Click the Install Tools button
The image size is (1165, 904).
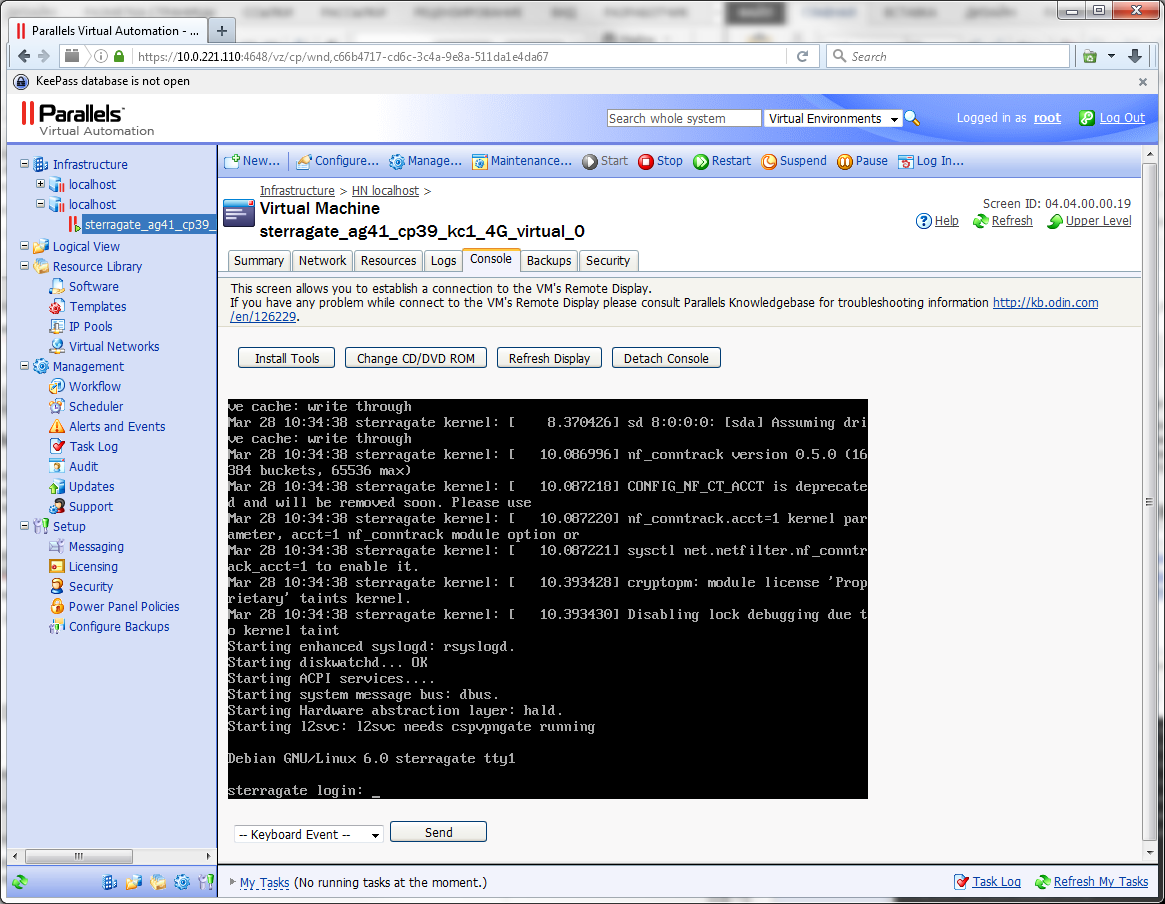pos(287,359)
